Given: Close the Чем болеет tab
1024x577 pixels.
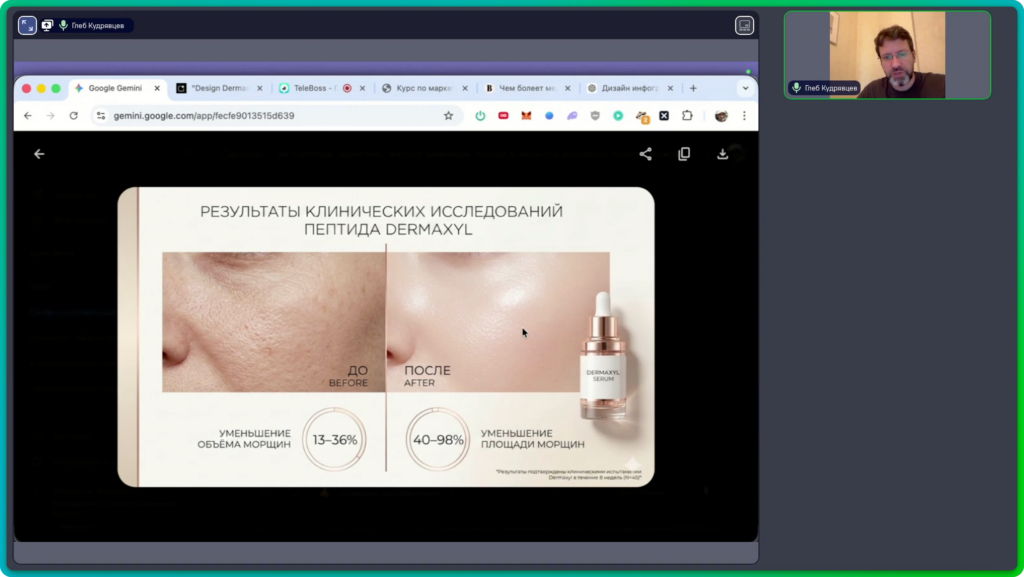Looking at the screenshot, I should click(x=568, y=88).
